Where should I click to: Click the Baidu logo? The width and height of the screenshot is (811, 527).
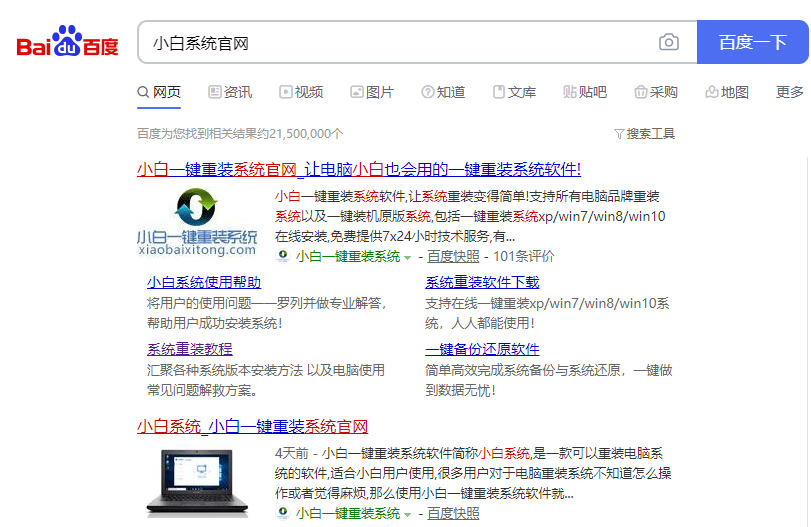[x=67, y=41]
